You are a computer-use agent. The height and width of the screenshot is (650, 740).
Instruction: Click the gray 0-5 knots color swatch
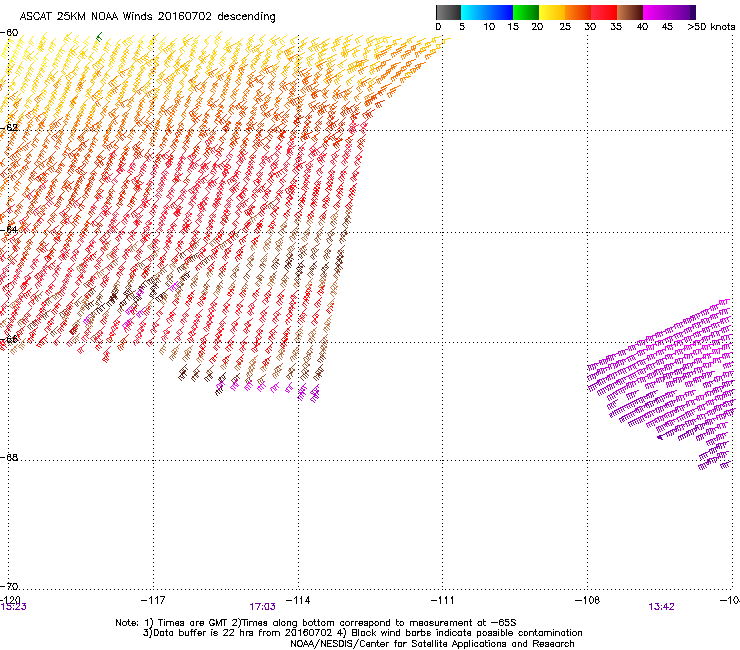pos(448,12)
